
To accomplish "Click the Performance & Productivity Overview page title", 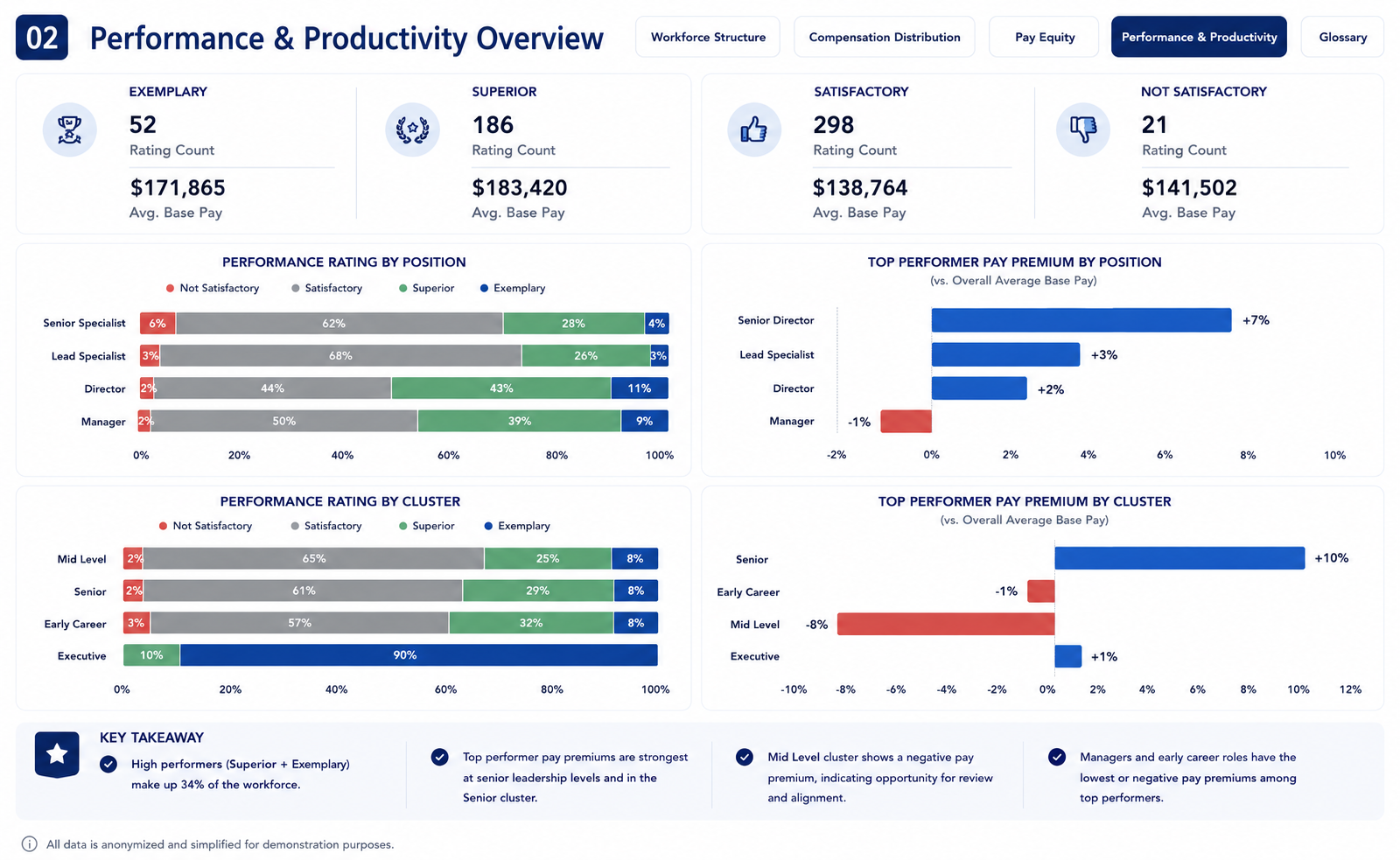I will [x=346, y=38].
